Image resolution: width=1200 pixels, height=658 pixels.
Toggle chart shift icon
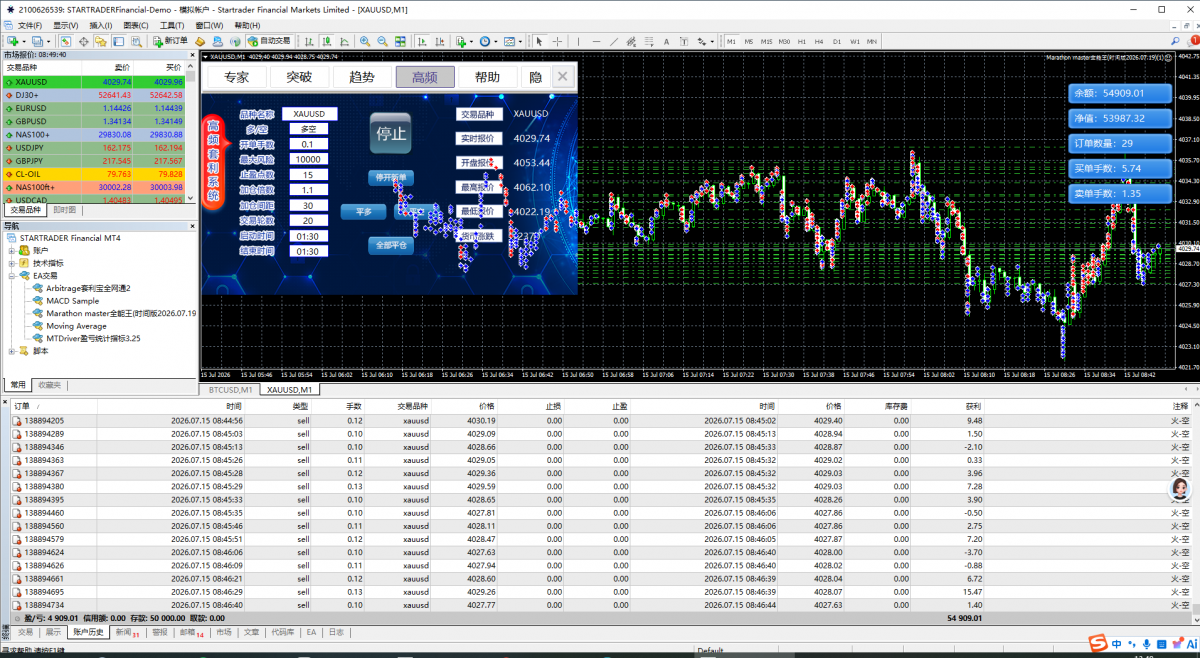pos(440,41)
